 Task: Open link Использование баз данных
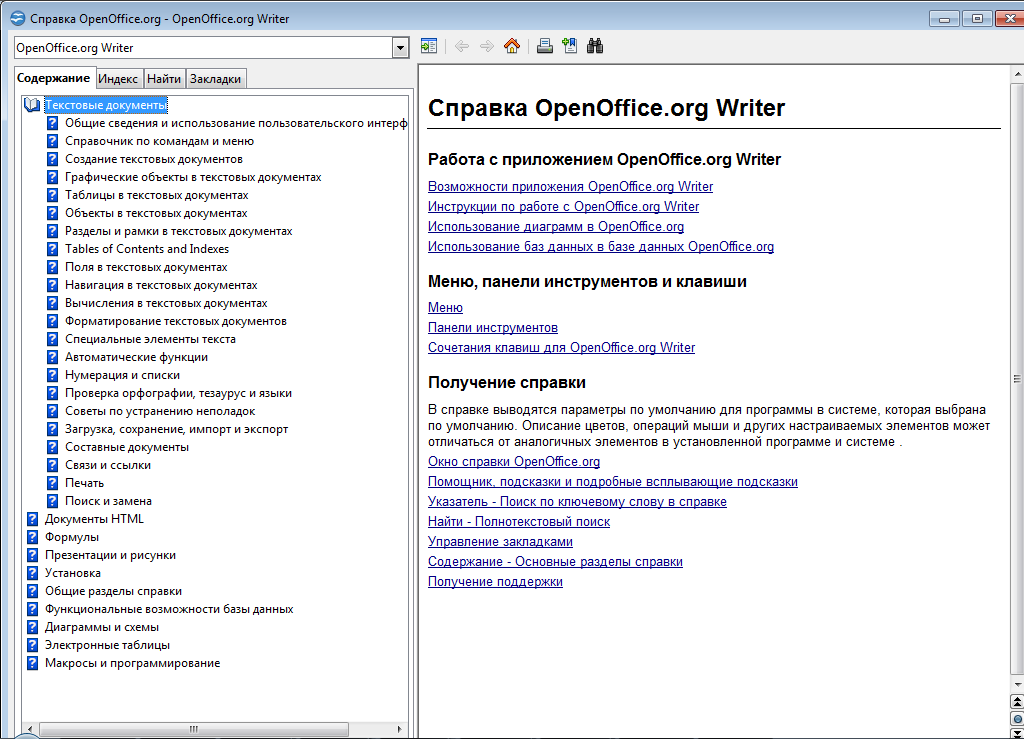(601, 247)
